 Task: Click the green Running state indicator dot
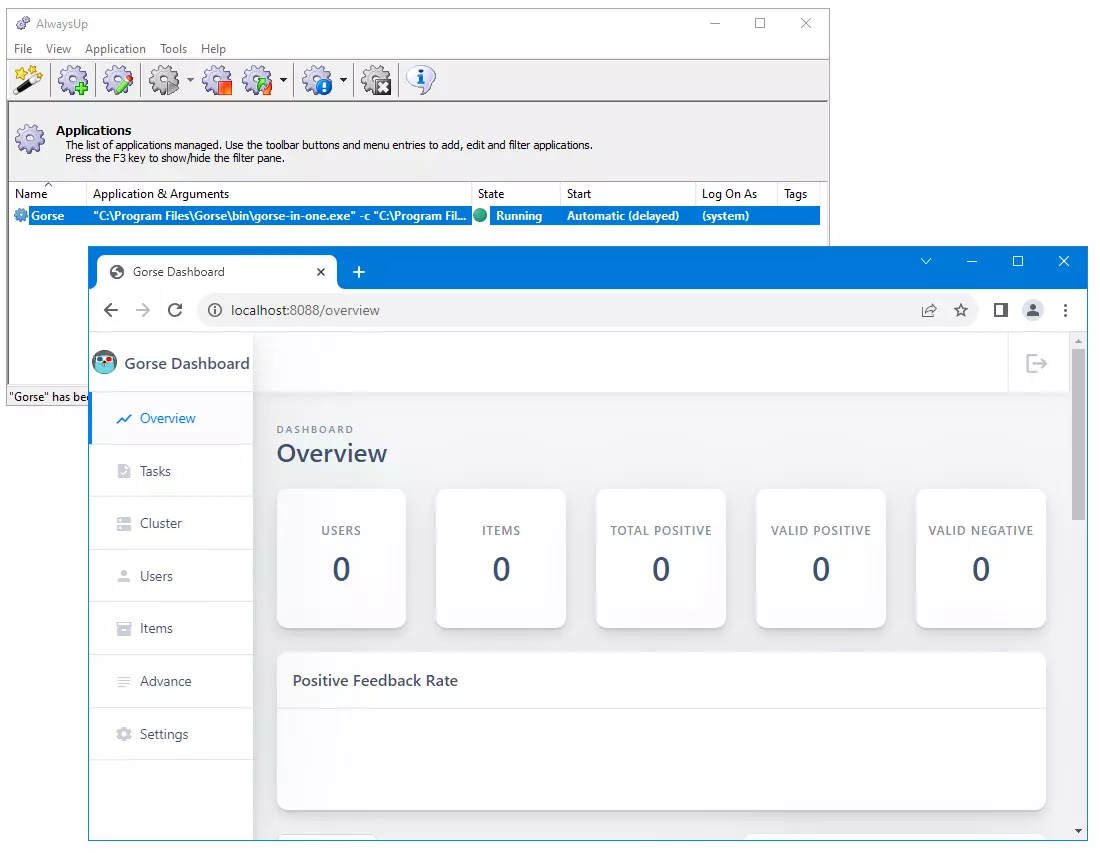click(480, 215)
